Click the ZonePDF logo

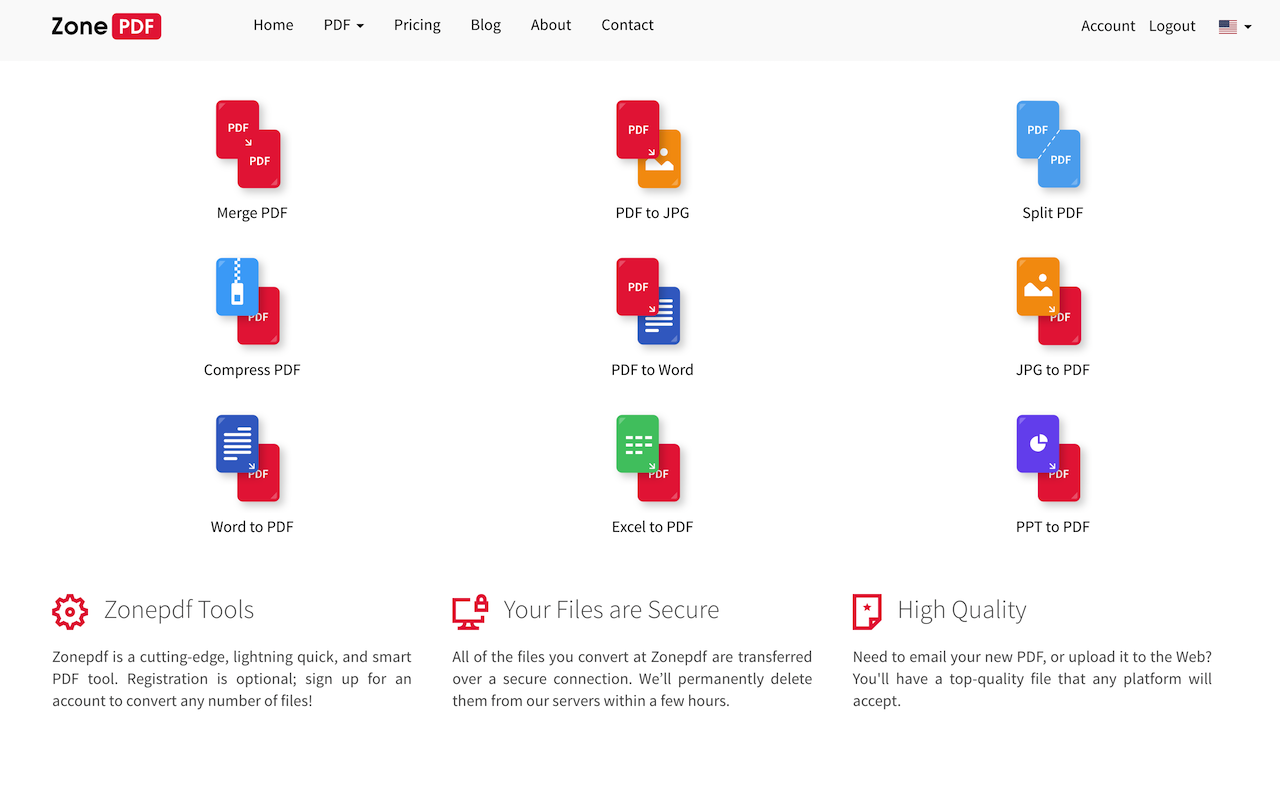pos(105,26)
